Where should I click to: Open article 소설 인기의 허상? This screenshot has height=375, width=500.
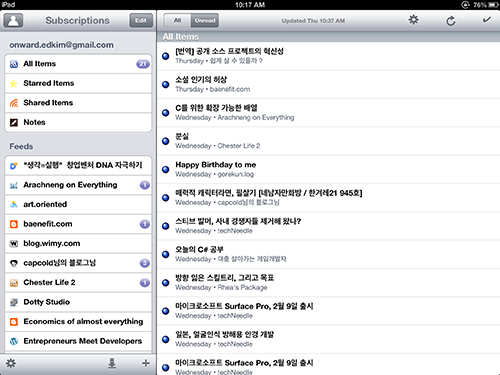coord(328,84)
